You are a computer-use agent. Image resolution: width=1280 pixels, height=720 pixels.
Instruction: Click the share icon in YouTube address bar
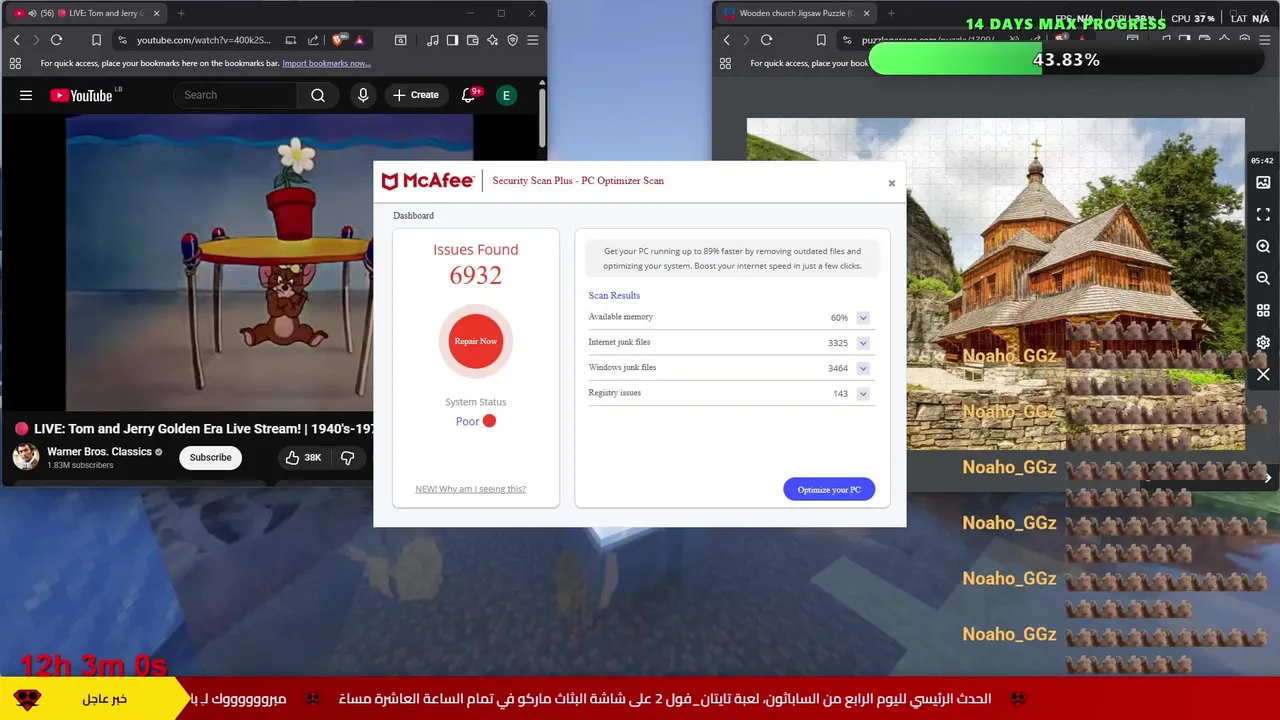click(313, 40)
